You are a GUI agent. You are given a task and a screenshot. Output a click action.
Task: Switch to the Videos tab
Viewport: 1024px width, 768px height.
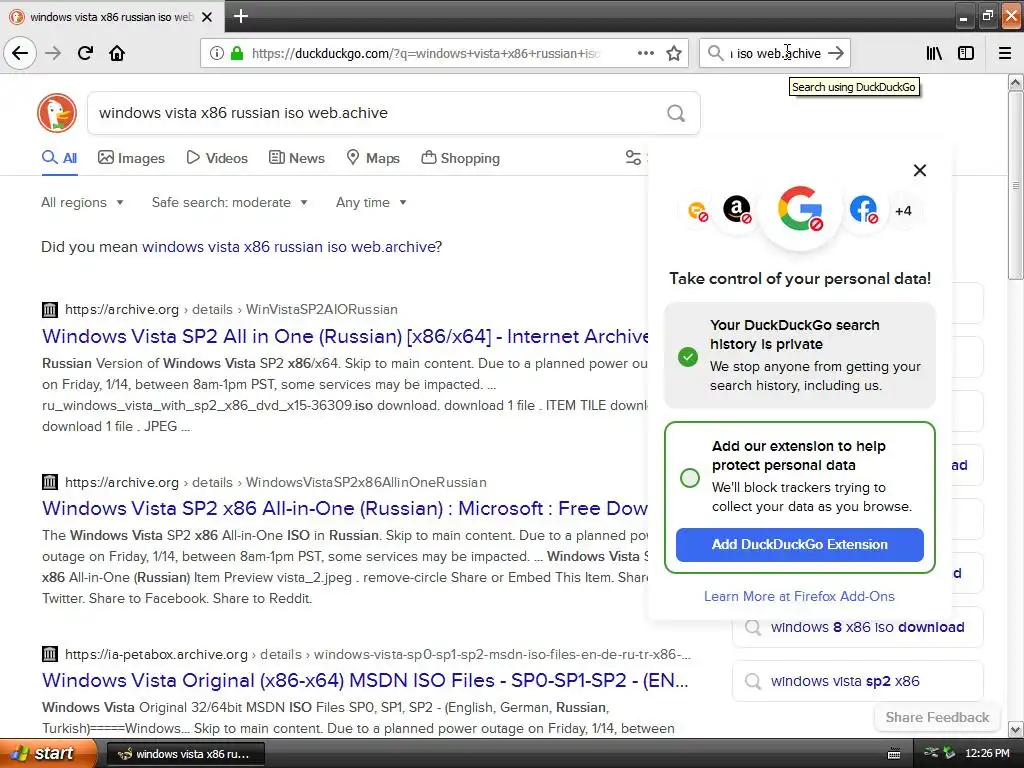click(x=217, y=158)
